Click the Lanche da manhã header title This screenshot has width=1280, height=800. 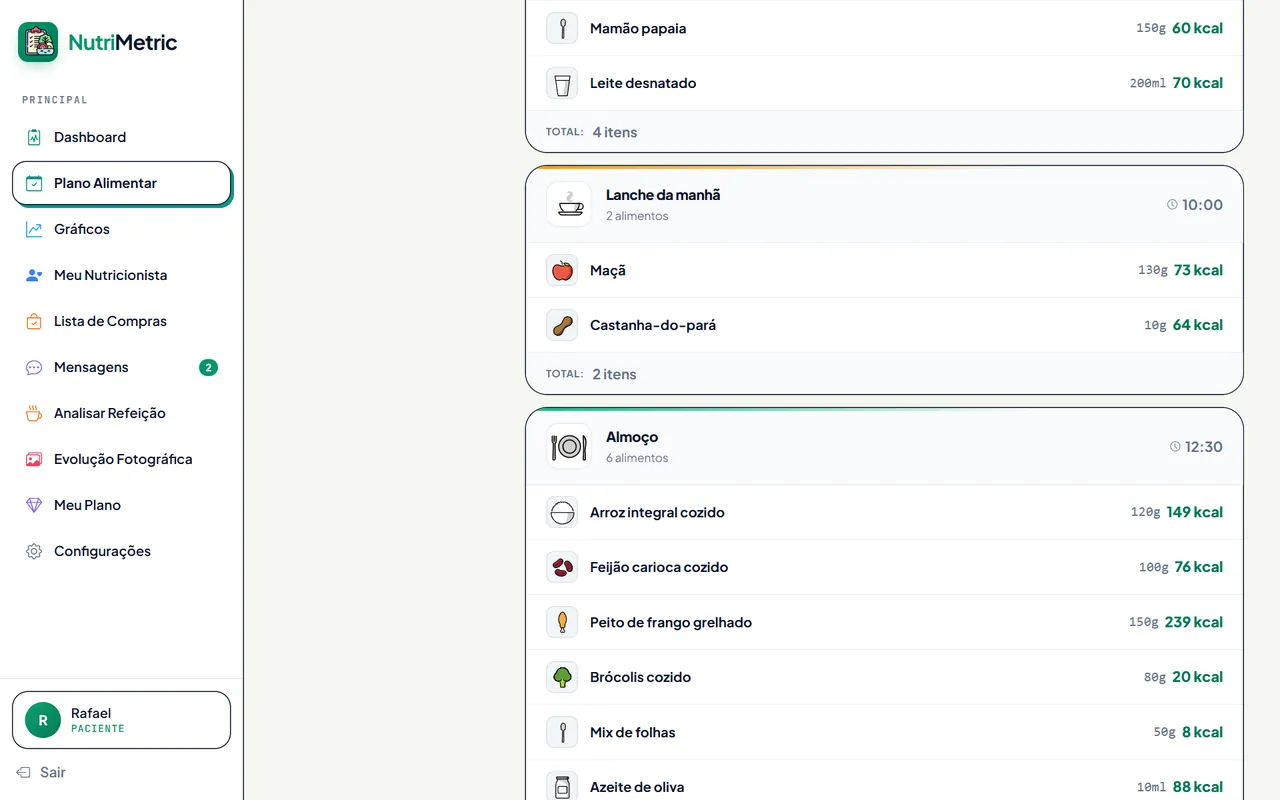(663, 195)
